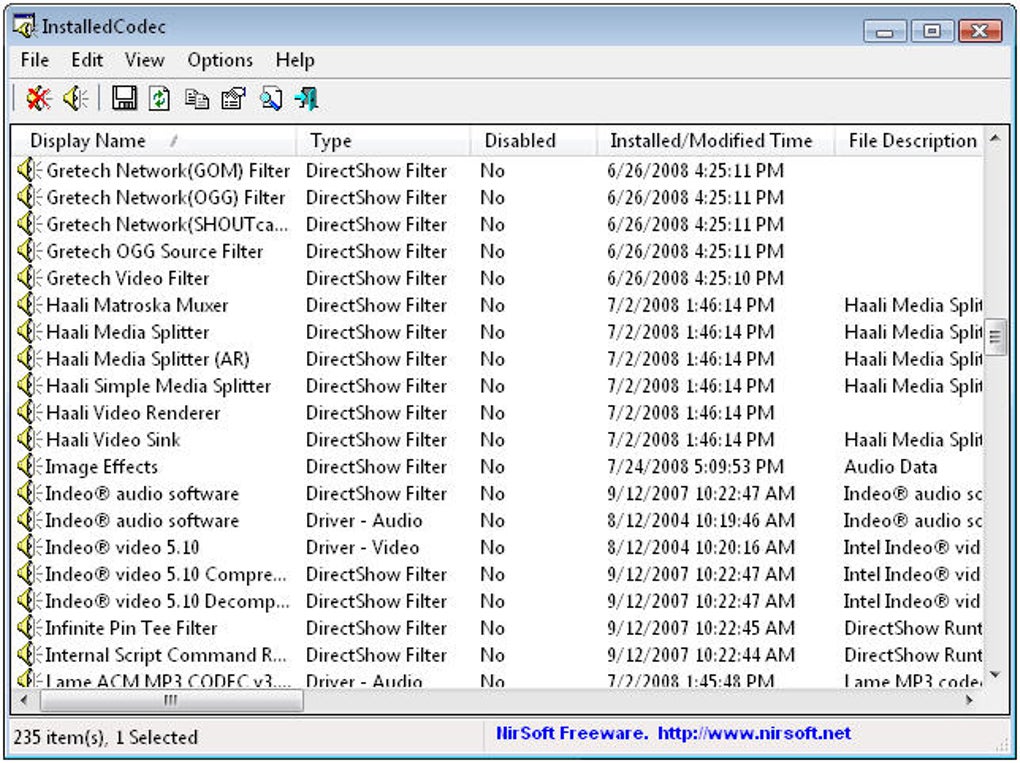This screenshot has height=763, width=1020.
Task: Click the date 6/26/2008 4:25:10 PM
Action: (695, 278)
